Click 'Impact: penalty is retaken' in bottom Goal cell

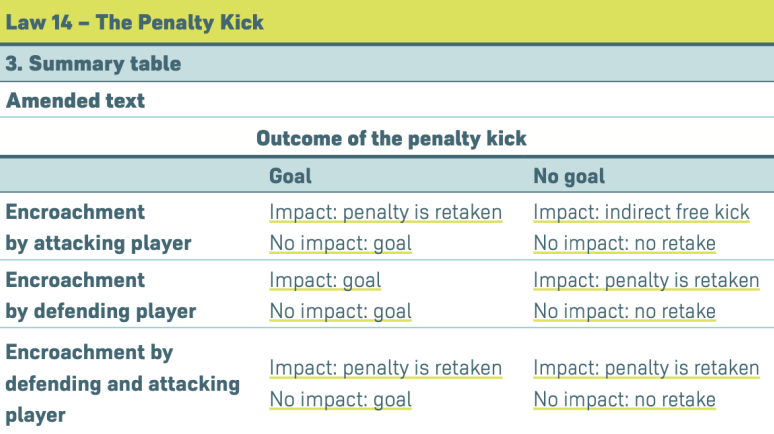click(385, 368)
